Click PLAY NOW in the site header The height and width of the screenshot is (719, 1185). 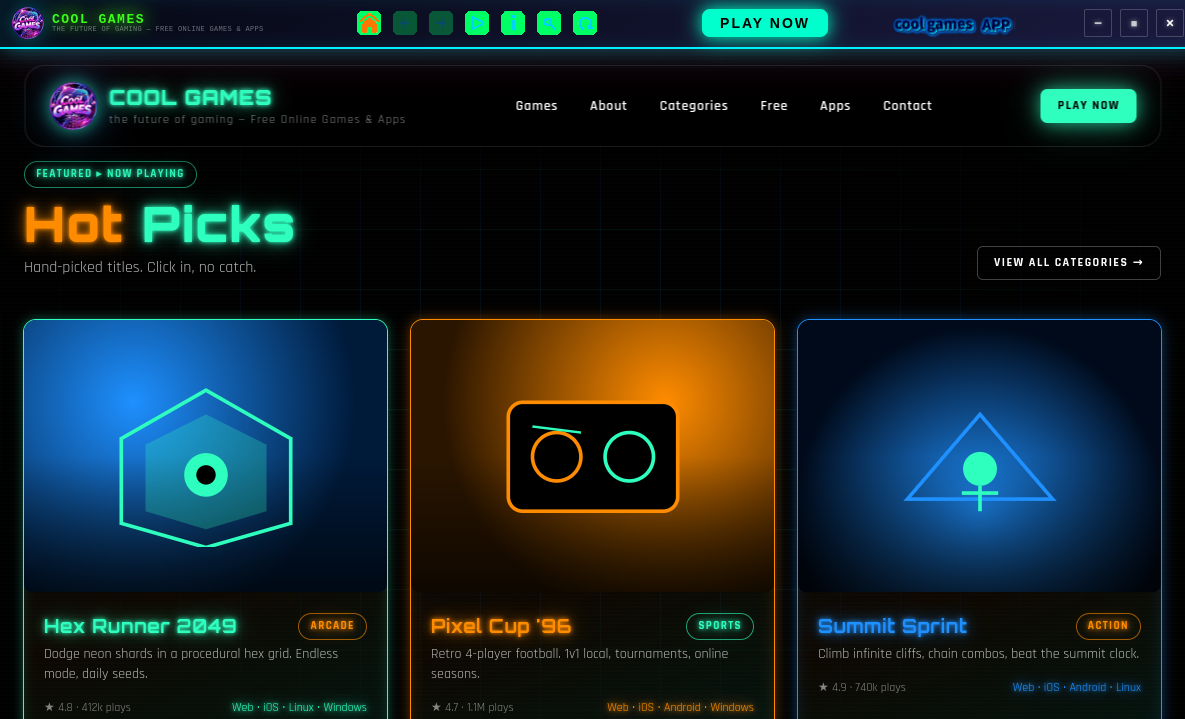1088,106
